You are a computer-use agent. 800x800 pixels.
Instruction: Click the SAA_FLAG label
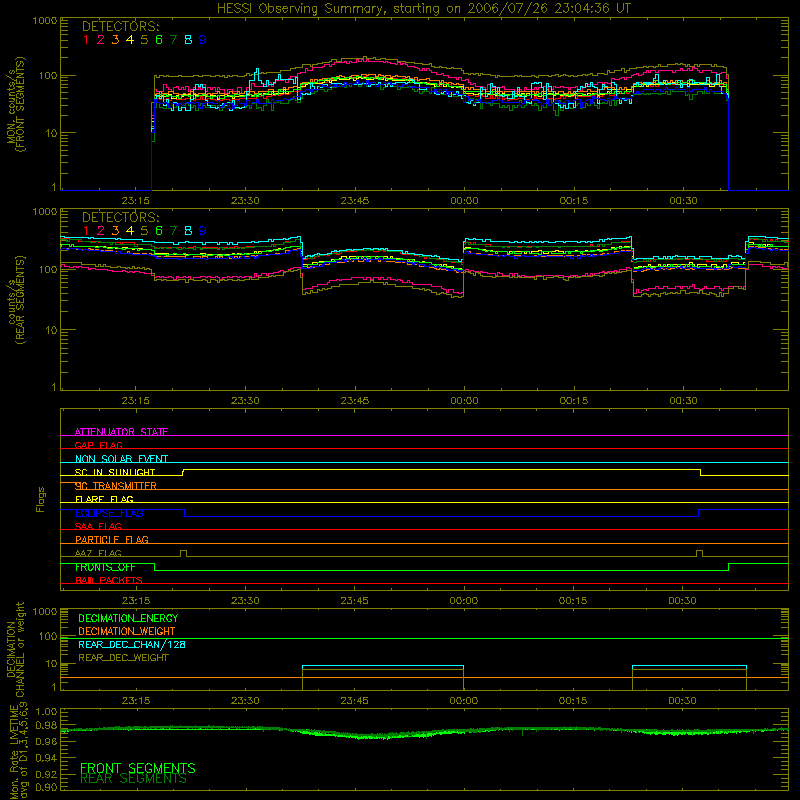98,527
